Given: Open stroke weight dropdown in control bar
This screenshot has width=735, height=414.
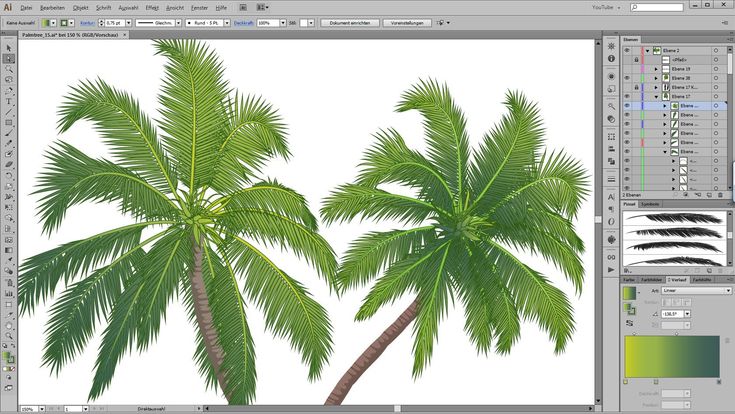Looking at the screenshot, I should (128, 23).
